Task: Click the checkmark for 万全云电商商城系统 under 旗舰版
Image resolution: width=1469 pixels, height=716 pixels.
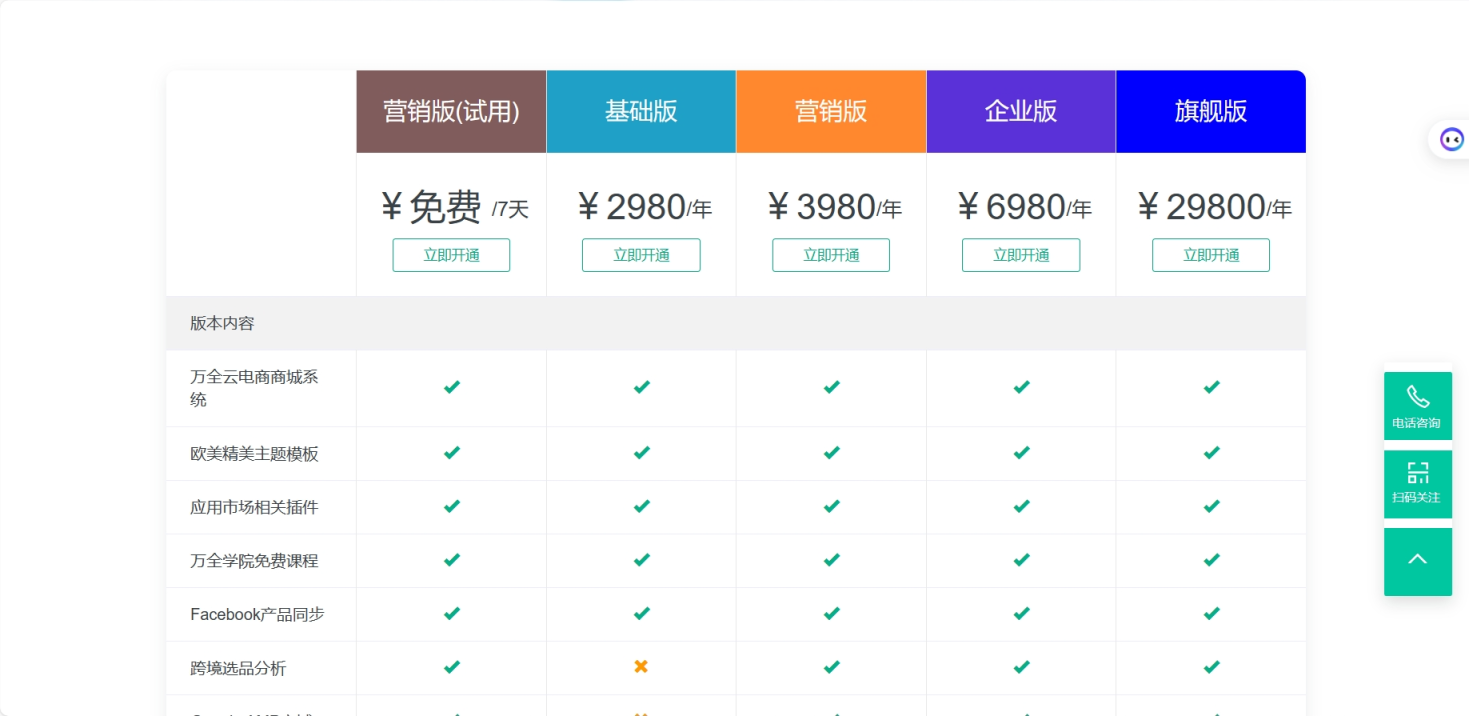Action: [1211, 387]
